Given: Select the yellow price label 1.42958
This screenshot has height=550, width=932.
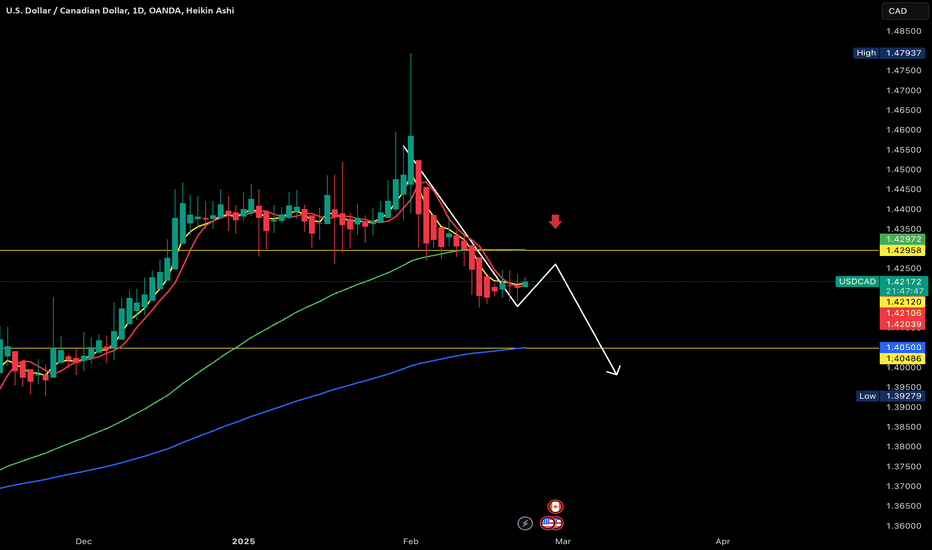Looking at the screenshot, I should (902, 250).
